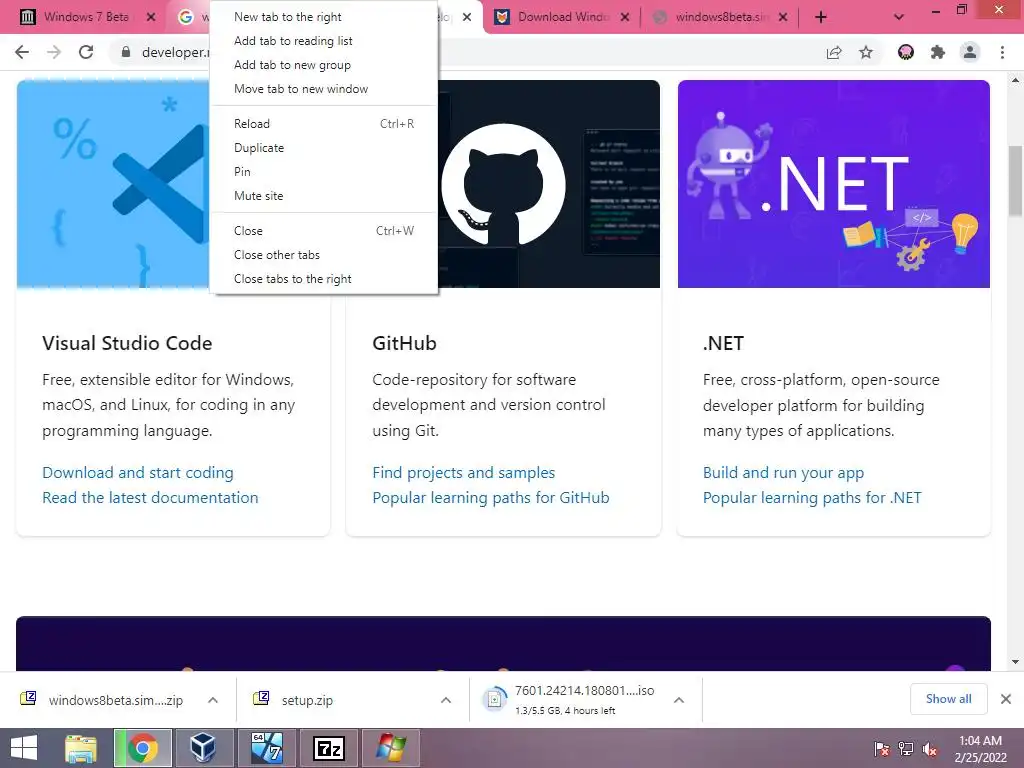Click the windows8beta zip file icon

pyautogui.click(x=28, y=698)
